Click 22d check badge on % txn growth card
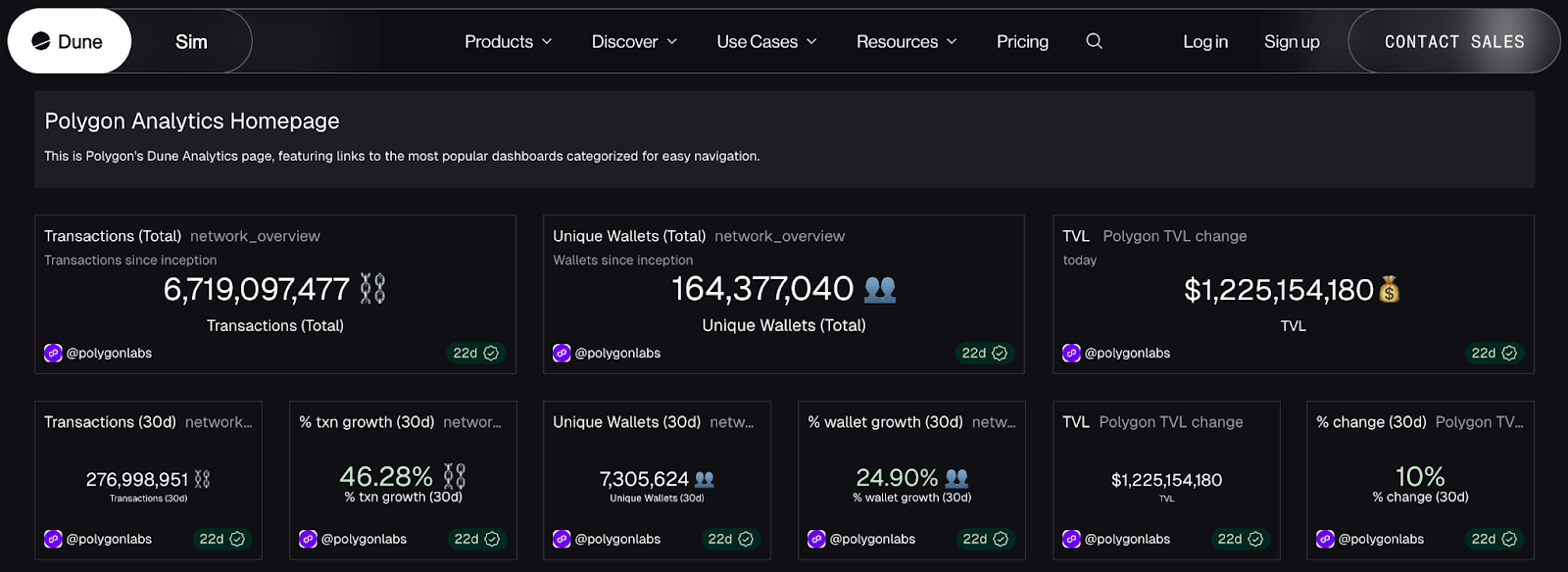Image resolution: width=1568 pixels, height=572 pixels. tap(476, 539)
